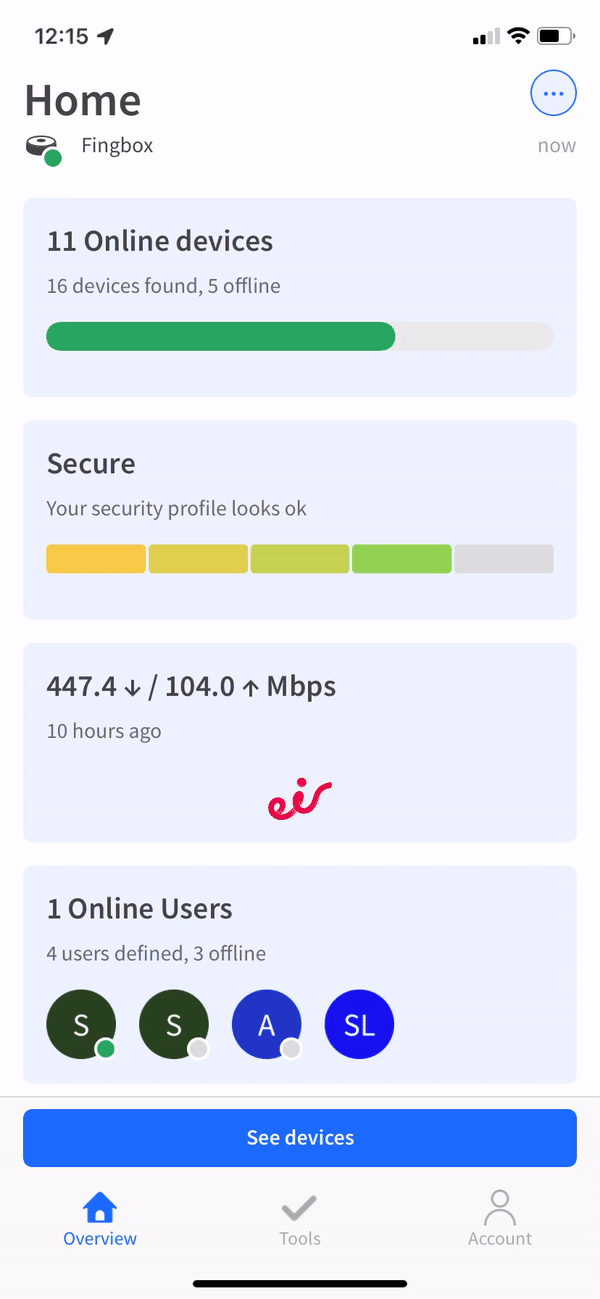Viewport: 600px width, 1299px height.
Task: Select the second offline S user avatar
Action: [x=174, y=1025]
